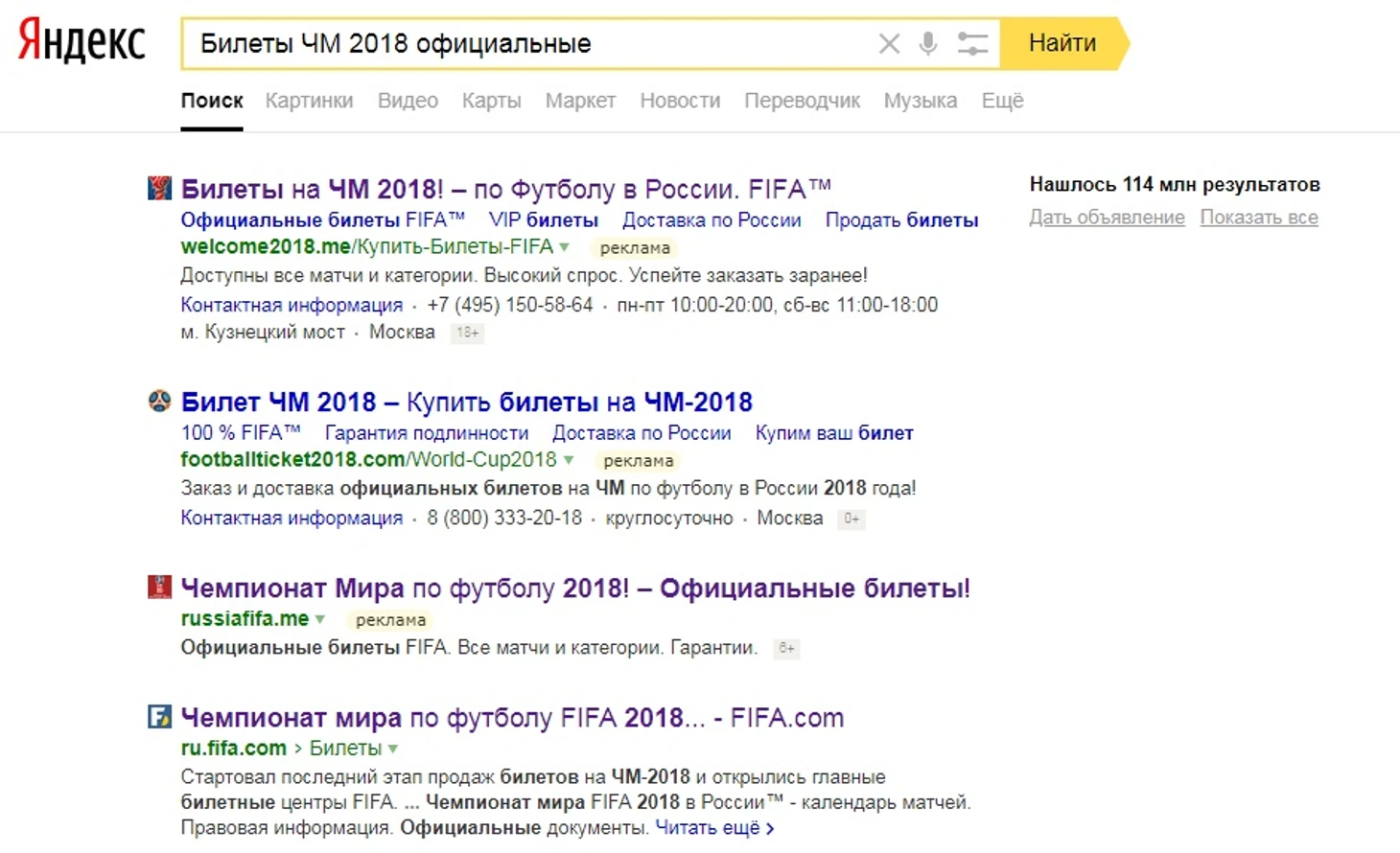Screen dimensions: 1400x853
Task: Select the Поиск tab
Action: (x=212, y=101)
